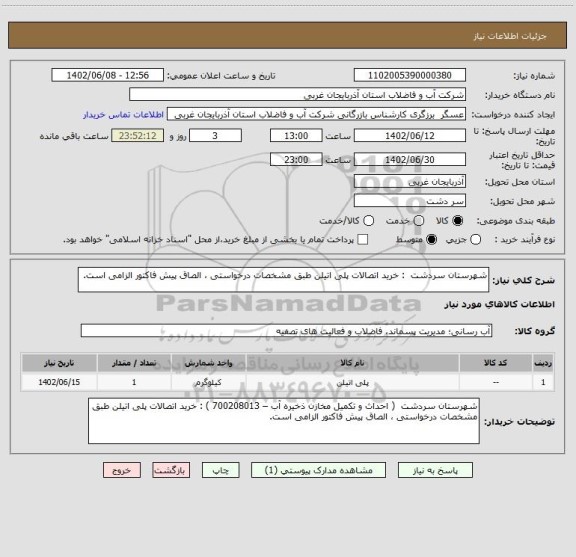Click ردیف column header
576x557 pixels.
click(543, 363)
